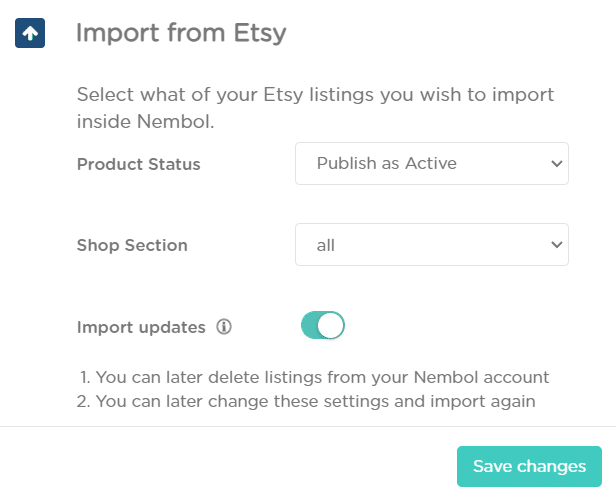Click the 'Select what of your Etsy listings' description
The image size is (616, 503).
pyautogui.click(x=315, y=95)
